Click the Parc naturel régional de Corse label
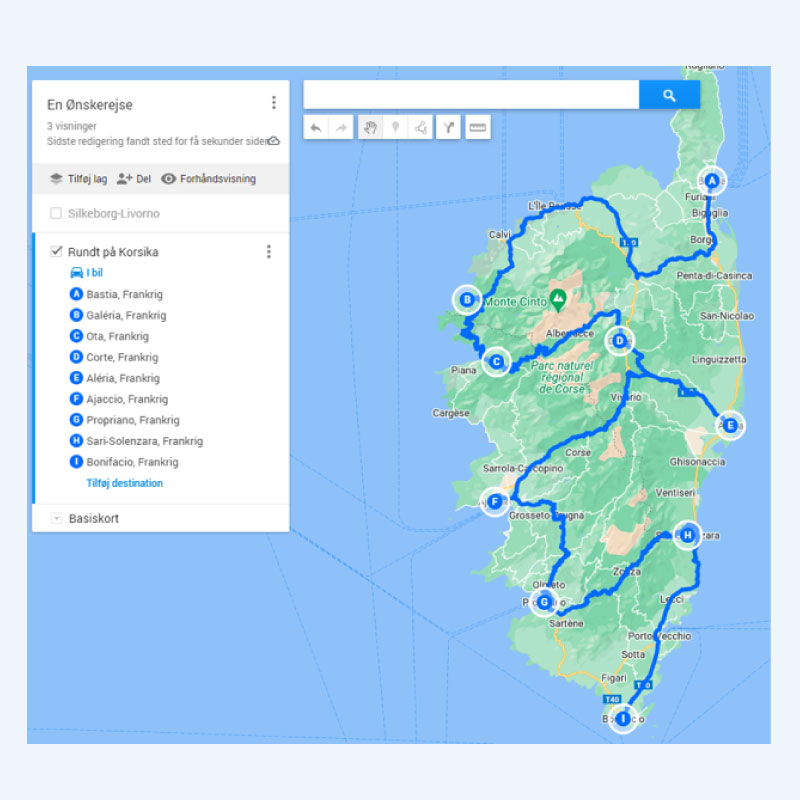 coord(562,377)
